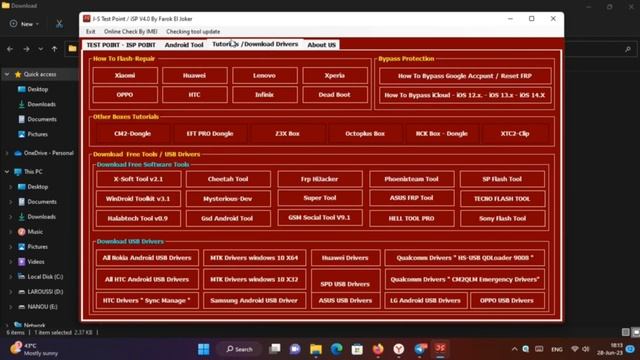
Task: Download SP Flash Tool
Action: tap(502, 179)
